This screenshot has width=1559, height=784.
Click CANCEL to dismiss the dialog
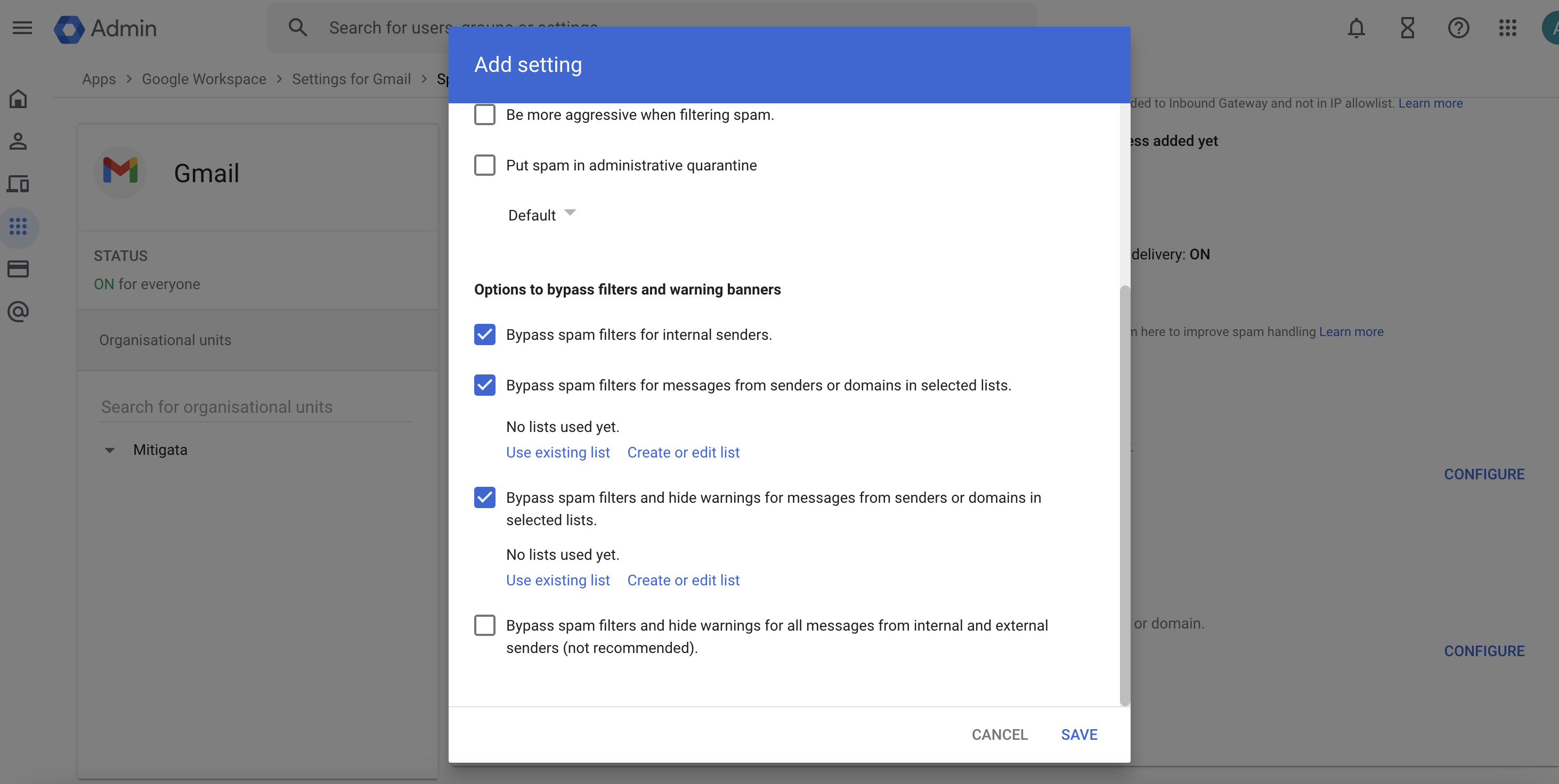[999, 734]
